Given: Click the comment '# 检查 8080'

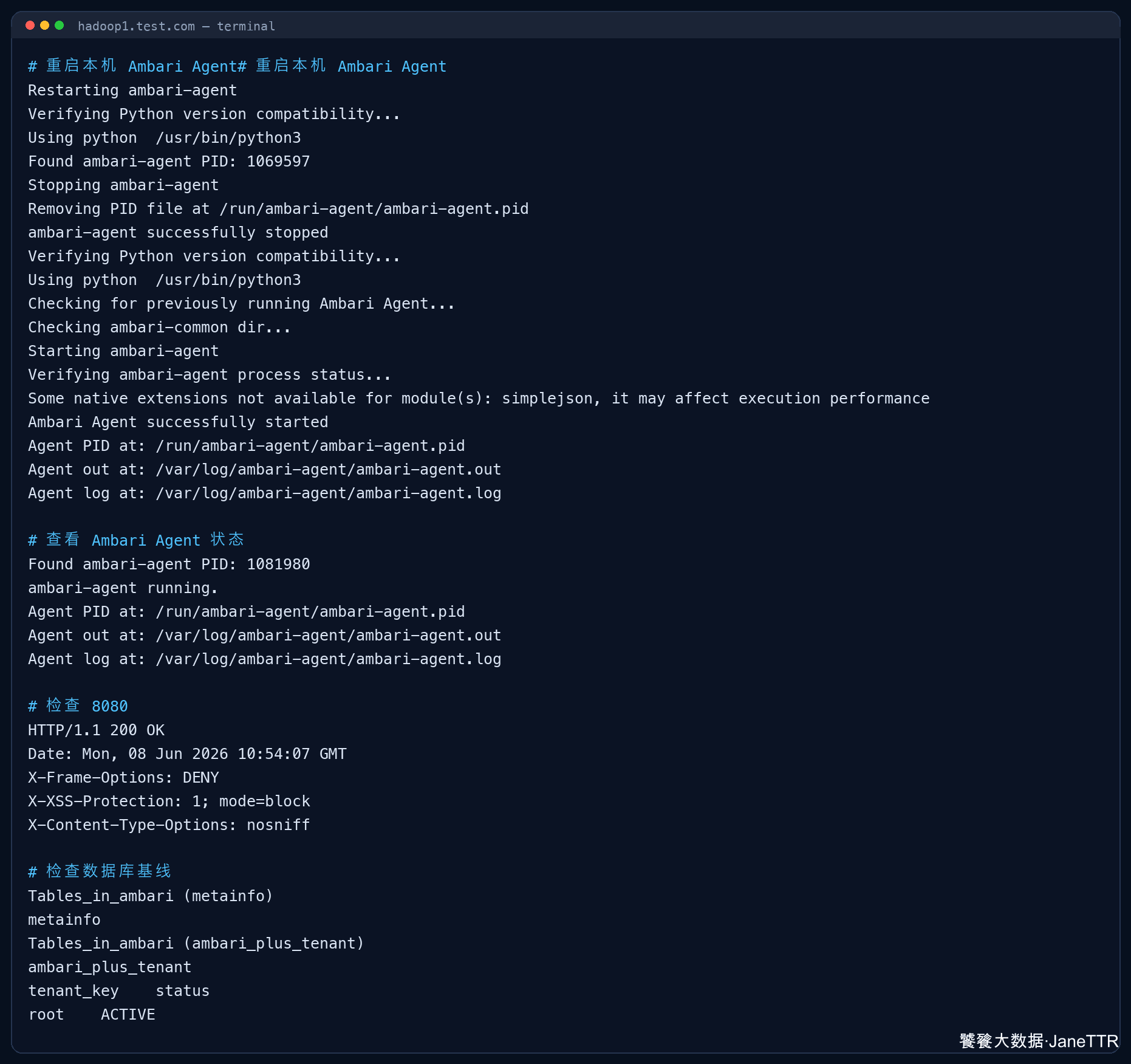Looking at the screenshot, I should tap(78, 706).
